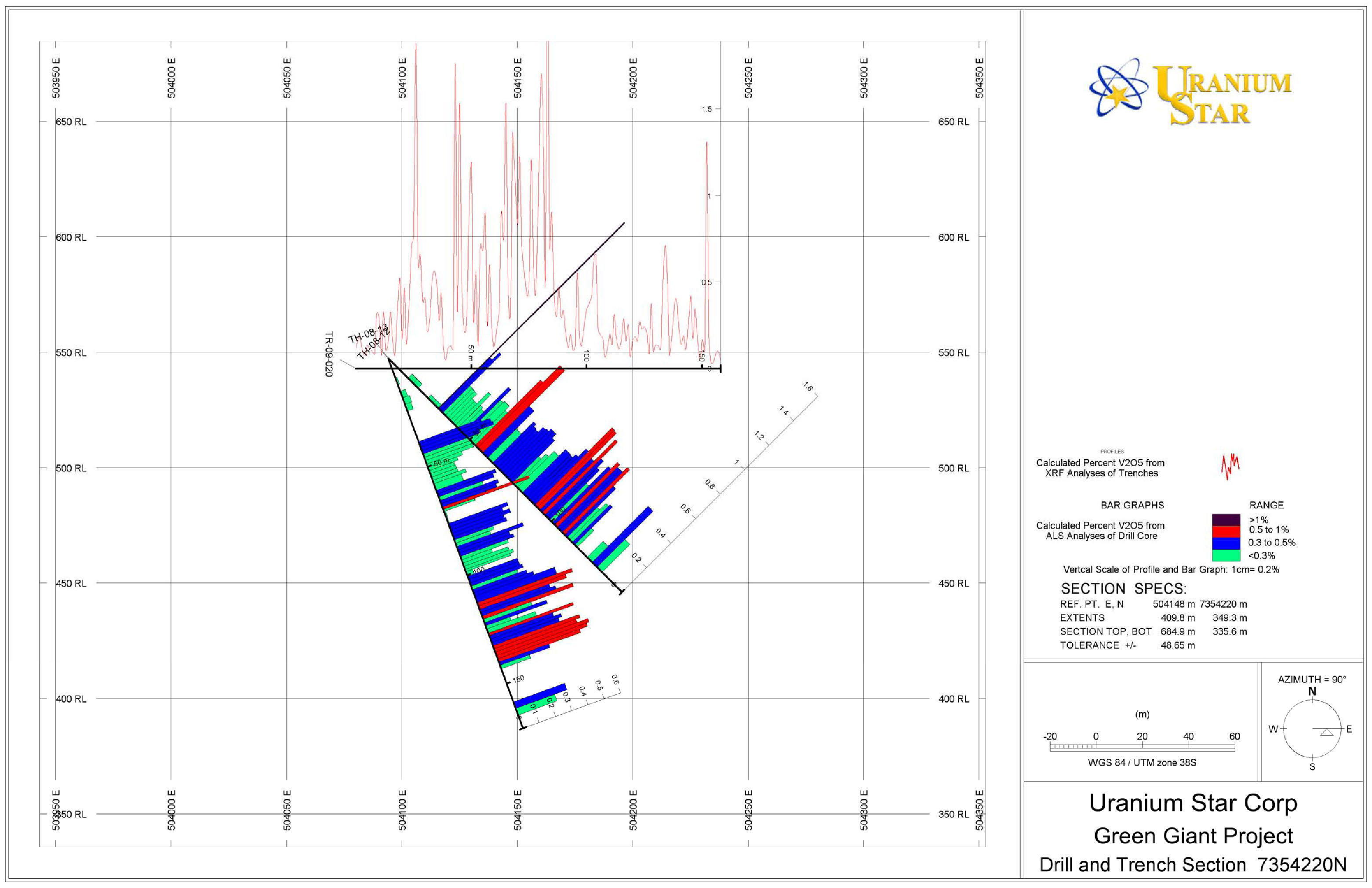The height and width of the screenshot is (888, 1372).
Task: Click the '48.65 m' tolerance value
Action: [1178, 645]
